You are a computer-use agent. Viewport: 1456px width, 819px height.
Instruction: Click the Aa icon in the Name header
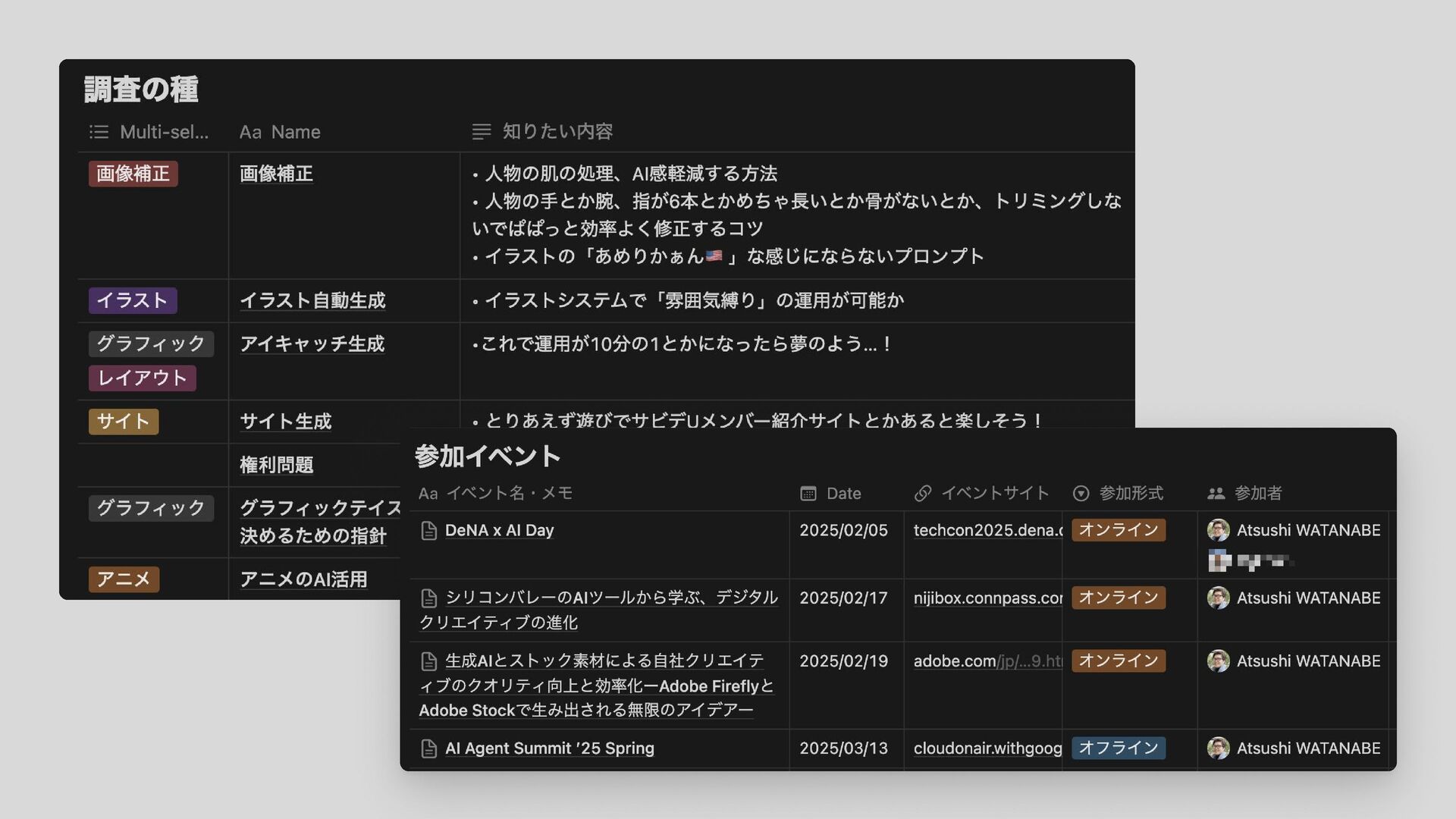click(250, 132)
